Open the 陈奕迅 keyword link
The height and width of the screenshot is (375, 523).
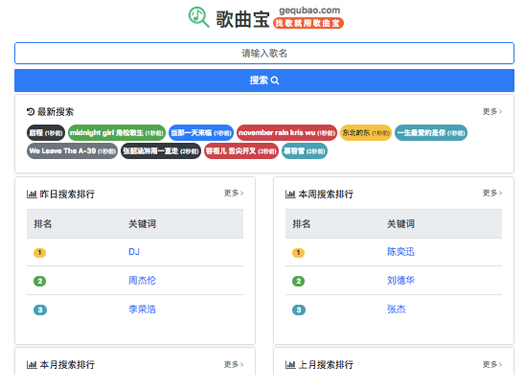(401, 252)
